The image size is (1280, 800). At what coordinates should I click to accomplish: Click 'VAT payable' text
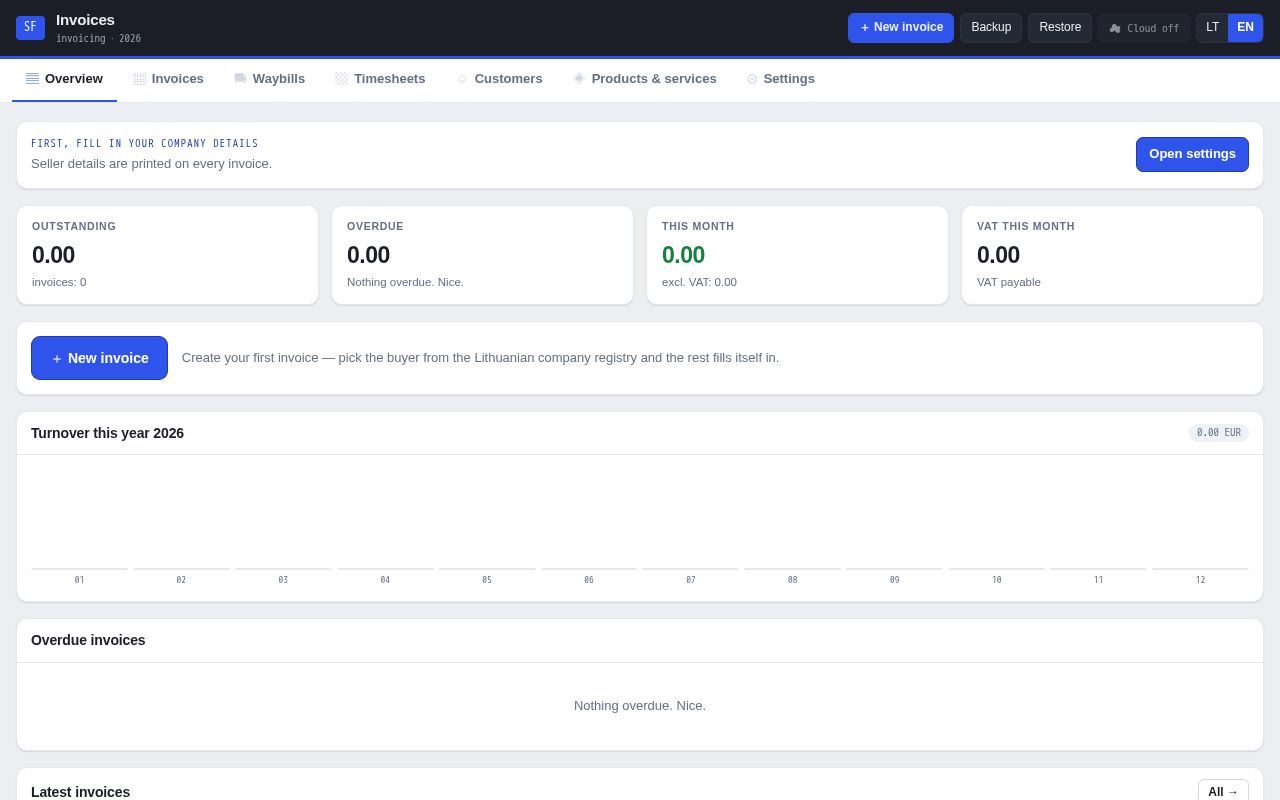tap(1009, 282)
